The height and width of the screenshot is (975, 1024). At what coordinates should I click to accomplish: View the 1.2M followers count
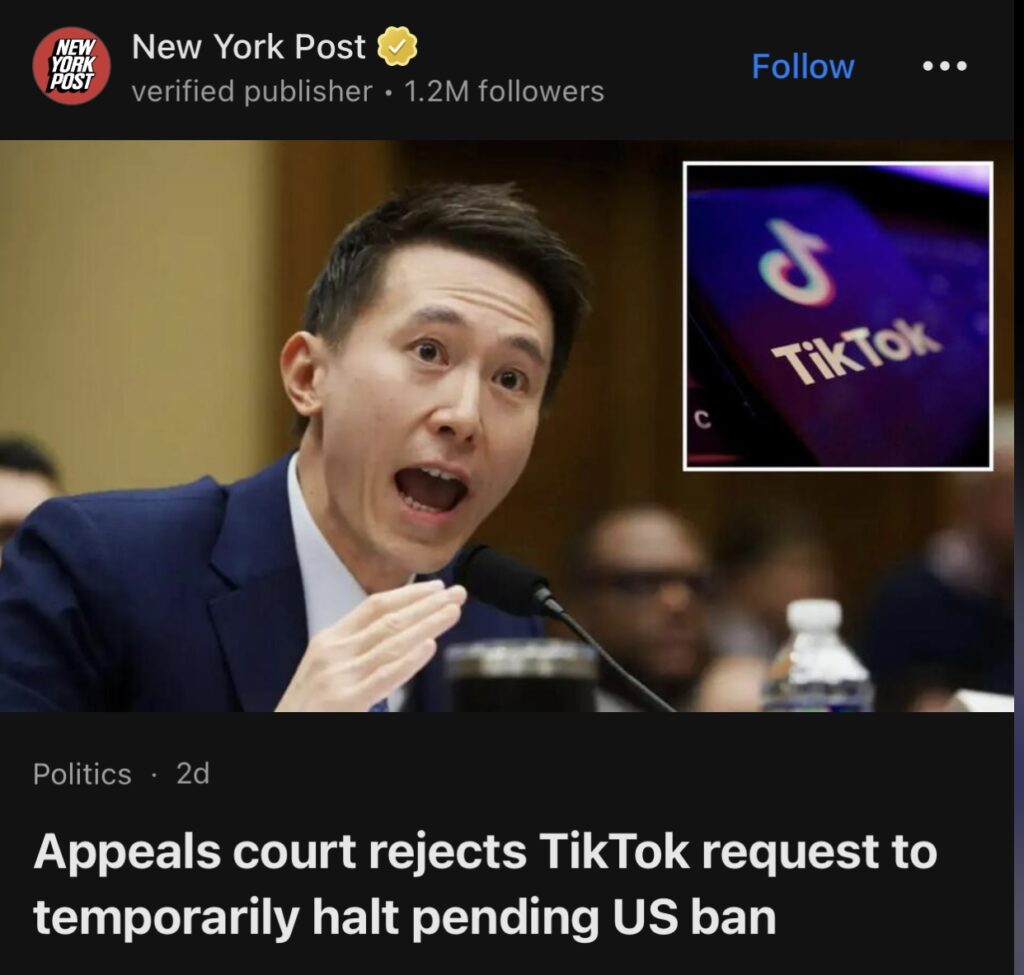[x=504, y=91]
